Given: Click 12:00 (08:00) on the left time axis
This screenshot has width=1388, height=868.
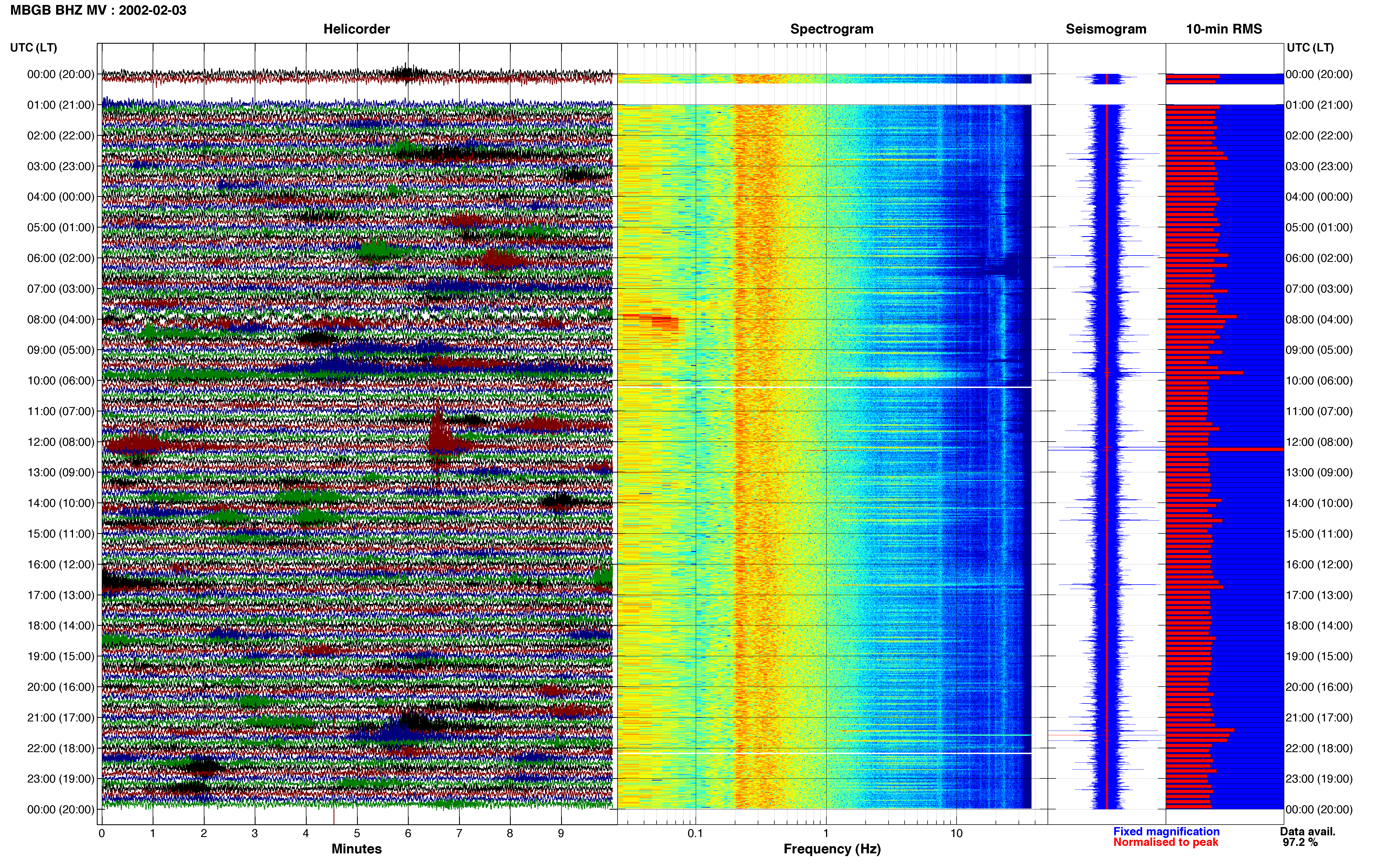Looking at the screenshot, I should (x=61, y=442).
